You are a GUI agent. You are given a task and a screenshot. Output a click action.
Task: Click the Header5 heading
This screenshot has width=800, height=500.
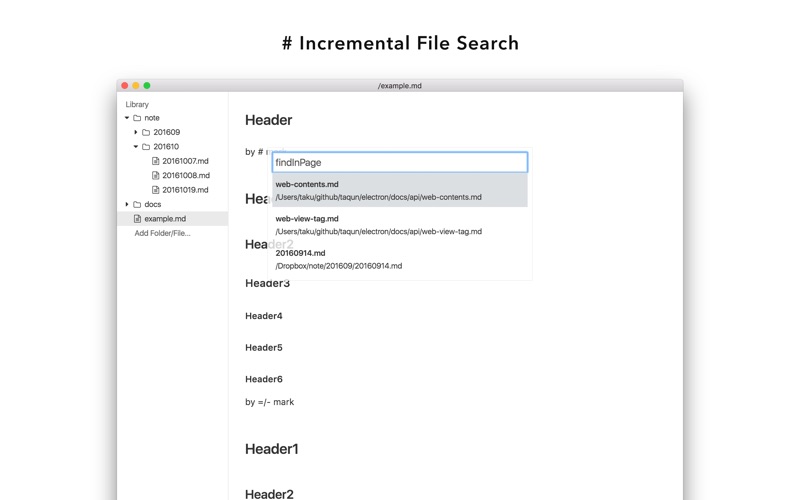264,347
